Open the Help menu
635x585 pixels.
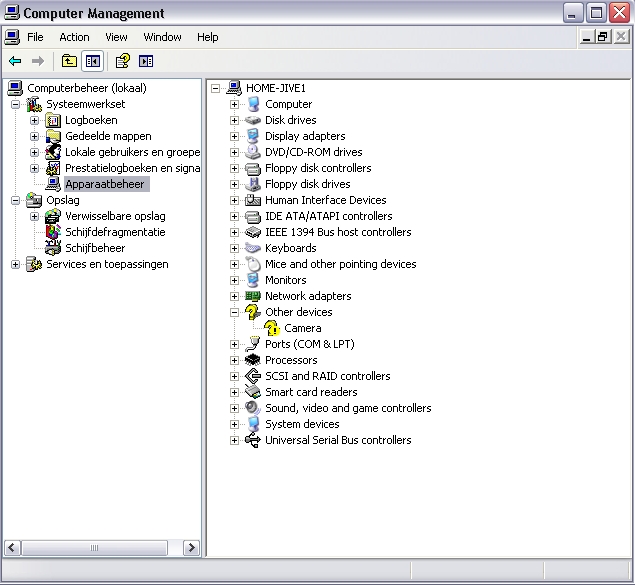click(208, 37)
